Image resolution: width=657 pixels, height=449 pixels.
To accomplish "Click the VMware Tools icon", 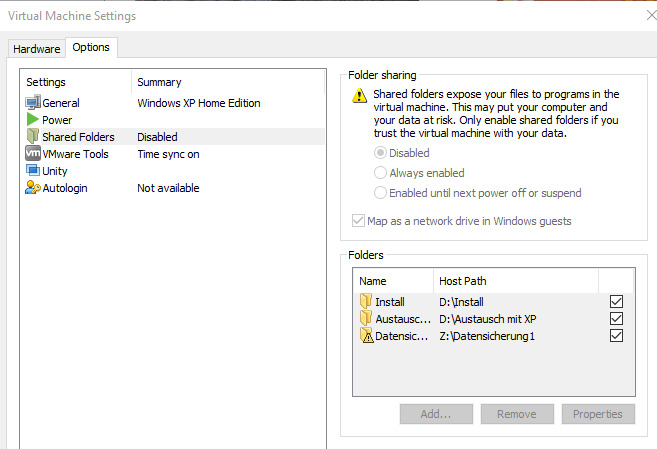I will (x=33, y=154).
